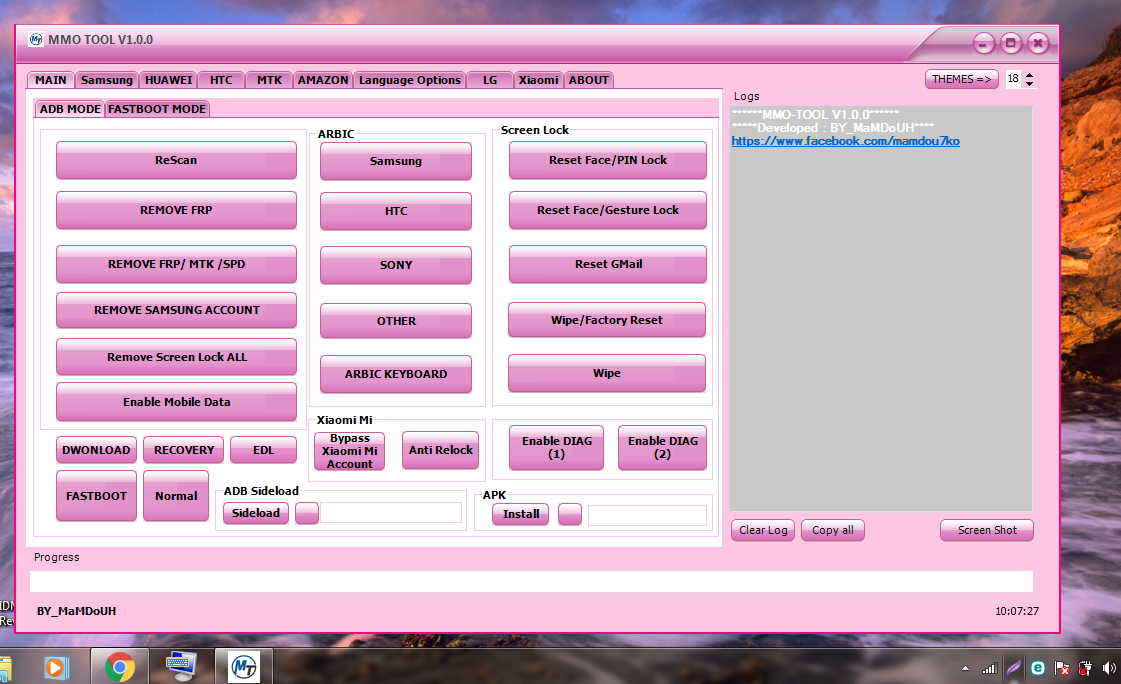This screenshot has width=1121, height=684.
Task: Click the SONY button
Action: click(395, 264)
